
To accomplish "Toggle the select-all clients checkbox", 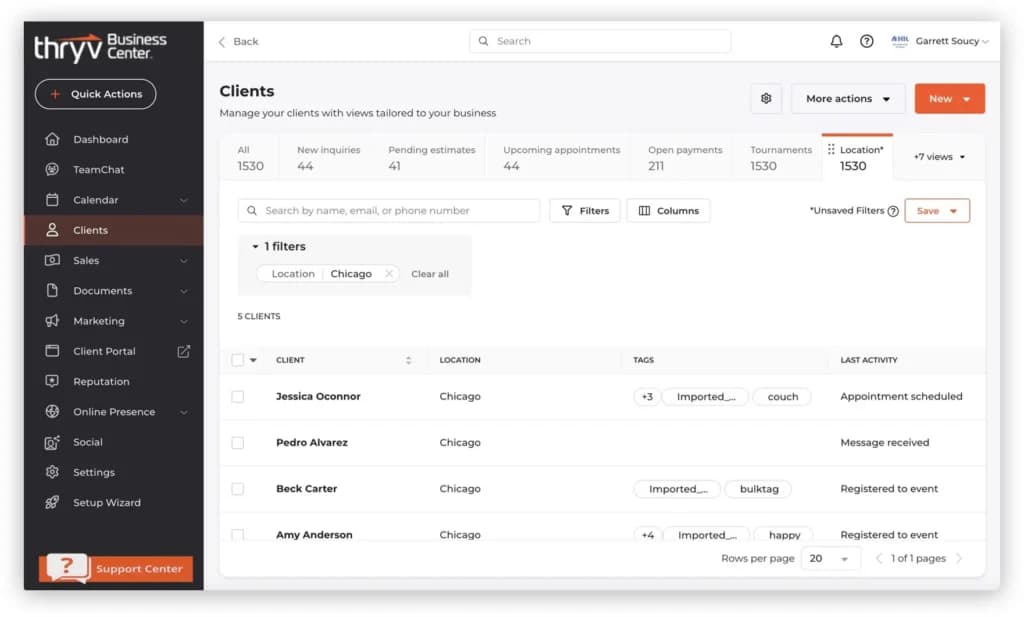I will pos(238,360).
